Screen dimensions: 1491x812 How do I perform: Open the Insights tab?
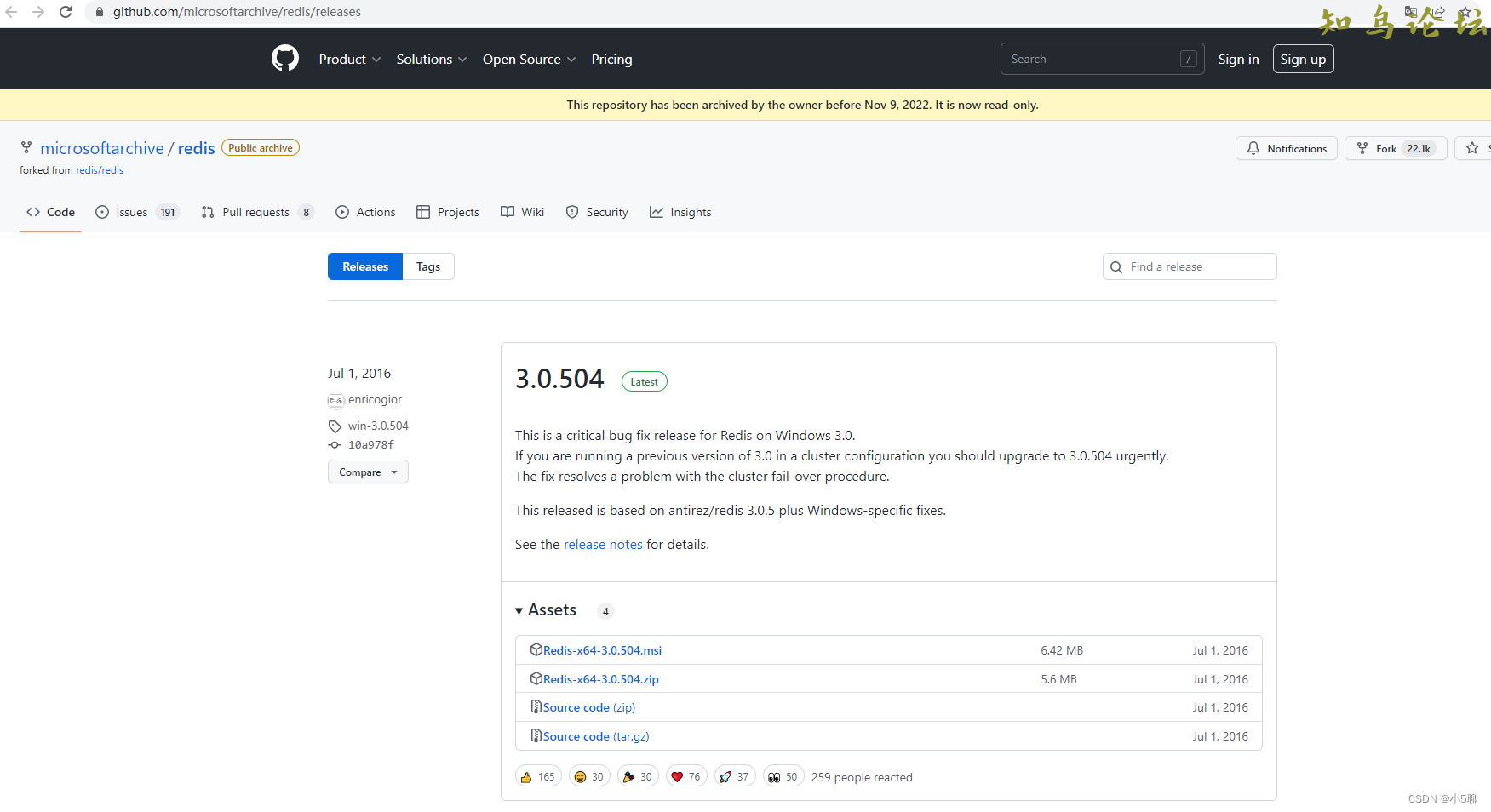point(680,212)
